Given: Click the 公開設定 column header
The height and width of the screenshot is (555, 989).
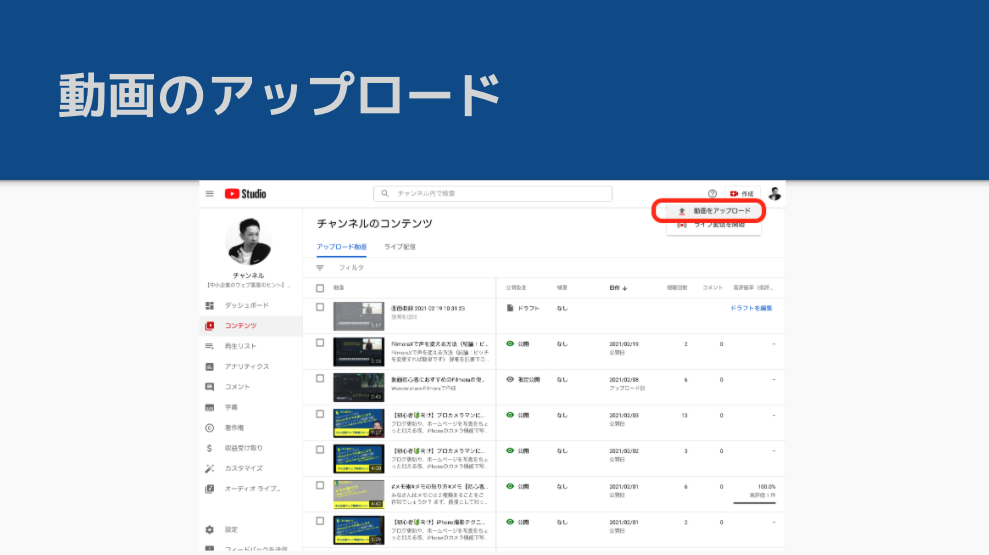Looking at the screenshot, I should (x=515, y=288).
